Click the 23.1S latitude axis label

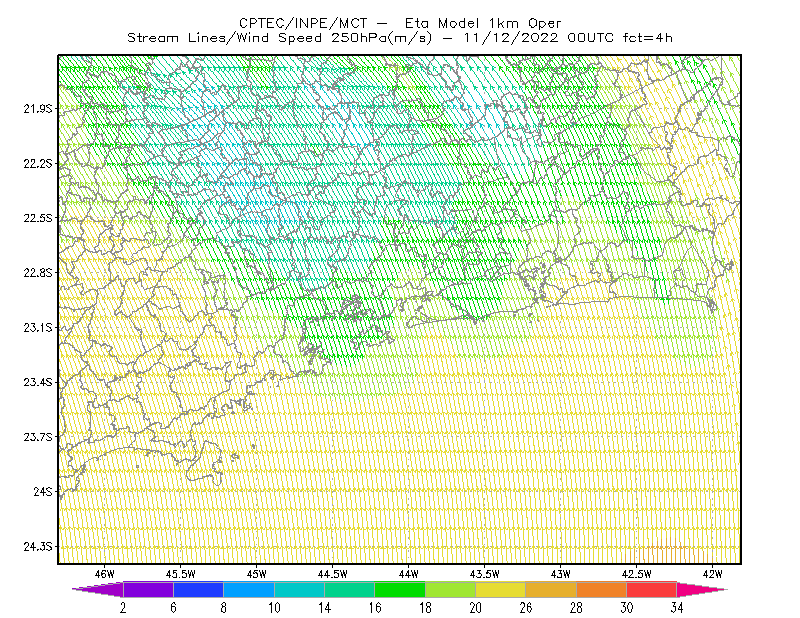coord(38,328)
